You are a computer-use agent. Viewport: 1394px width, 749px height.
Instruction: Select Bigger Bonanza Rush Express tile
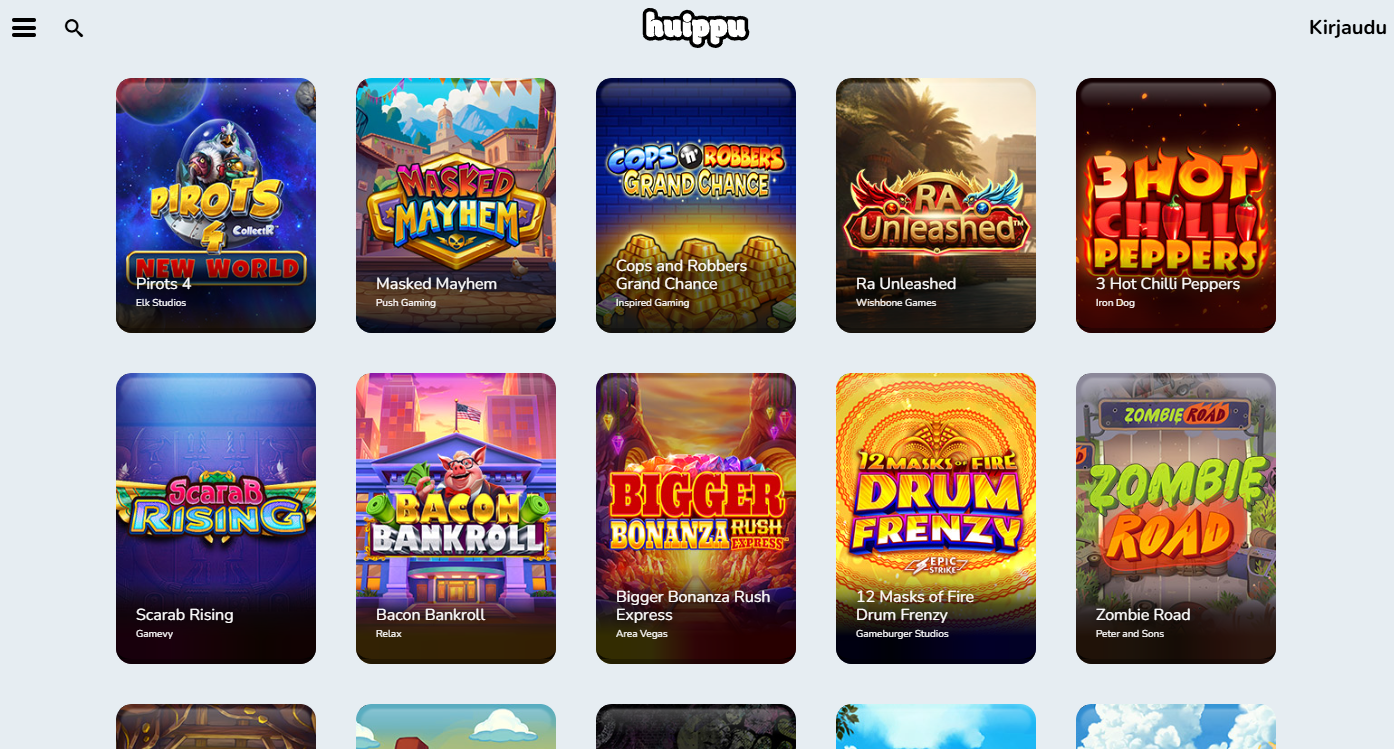696,518
